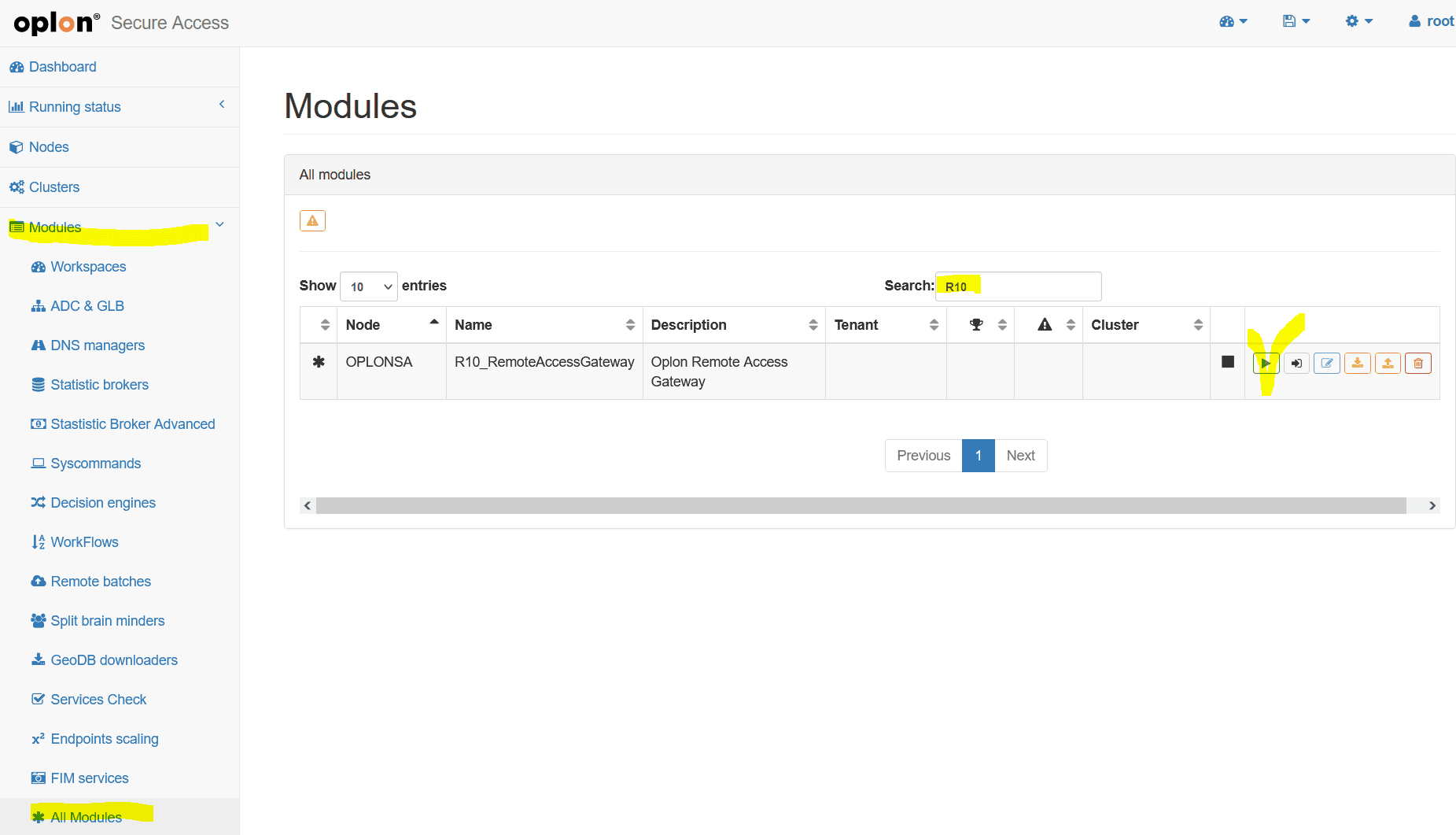This screenshot has height=835, width=1456.
Task: Sort table by Tenant column
Action: coord(886,325)
